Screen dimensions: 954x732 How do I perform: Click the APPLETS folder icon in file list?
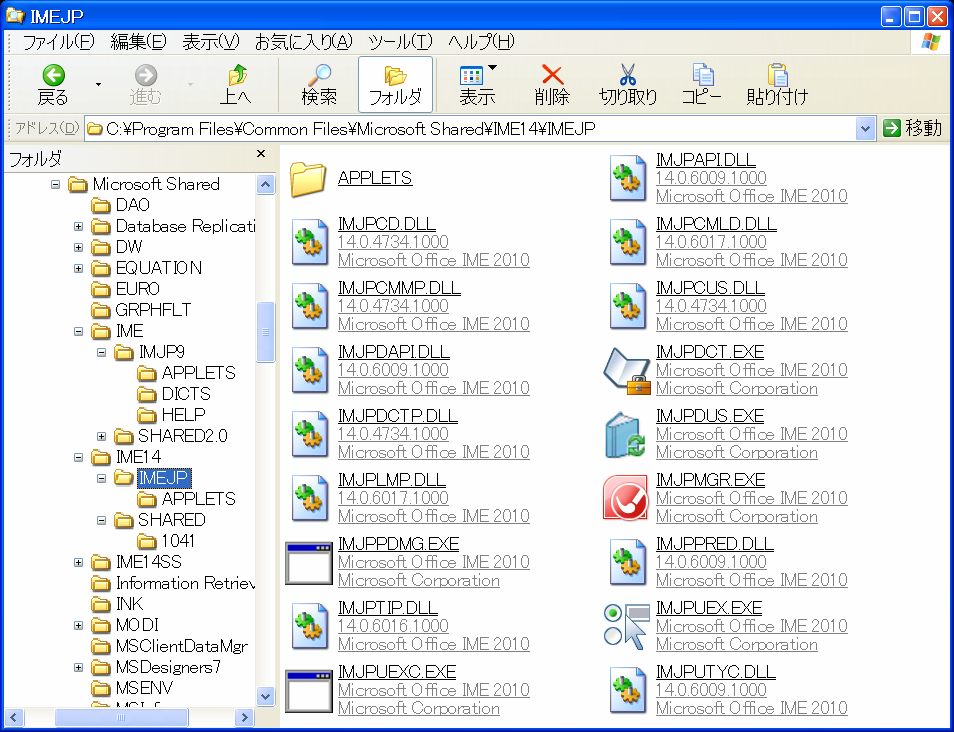pyautogui.click(x=308, y=179)
